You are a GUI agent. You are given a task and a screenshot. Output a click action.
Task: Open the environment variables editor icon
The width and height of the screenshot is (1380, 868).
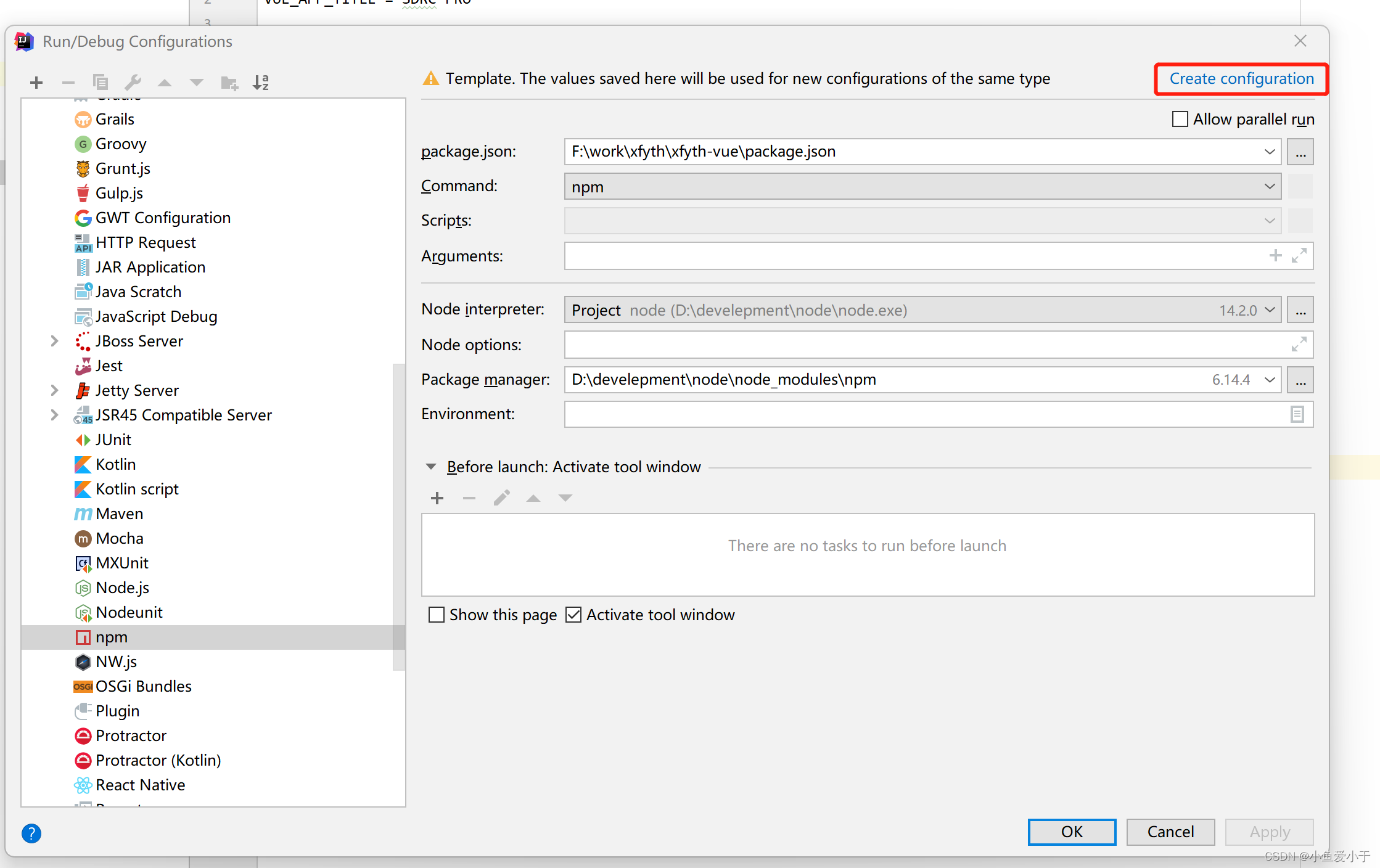(1297, 414)
